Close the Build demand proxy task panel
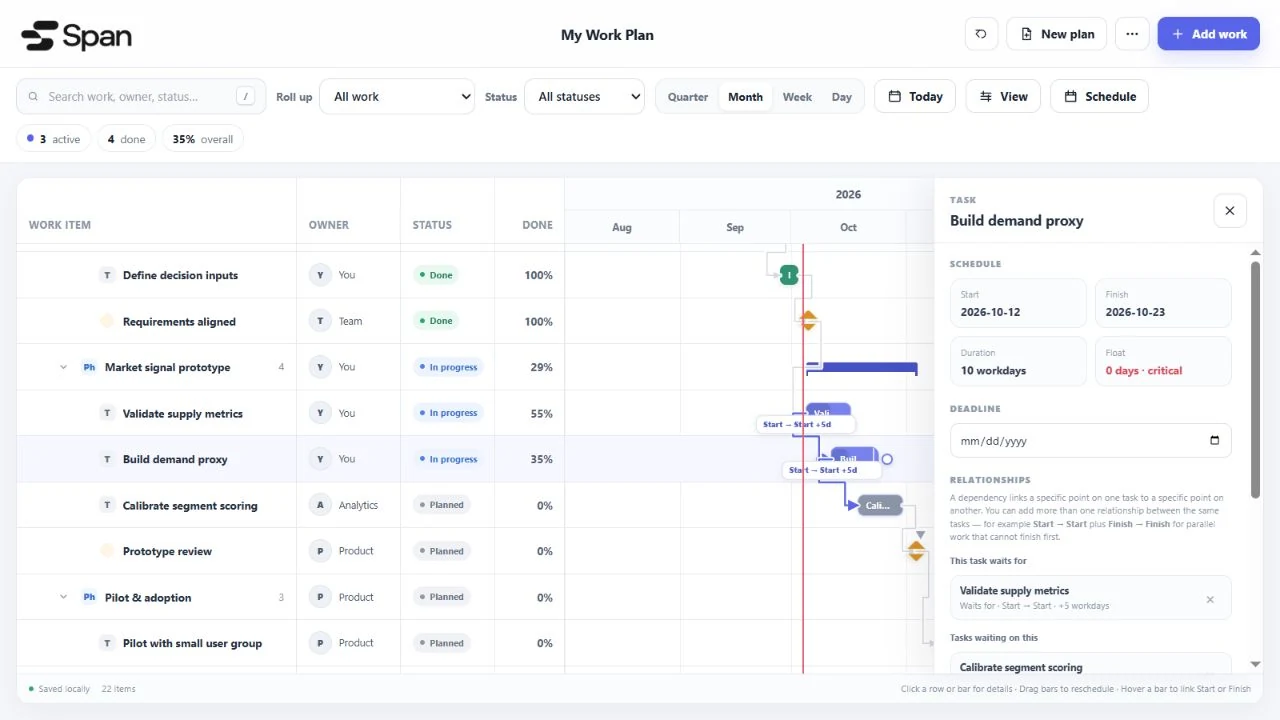Screen dimensions: 1280x720 (x=1230, y=211)
